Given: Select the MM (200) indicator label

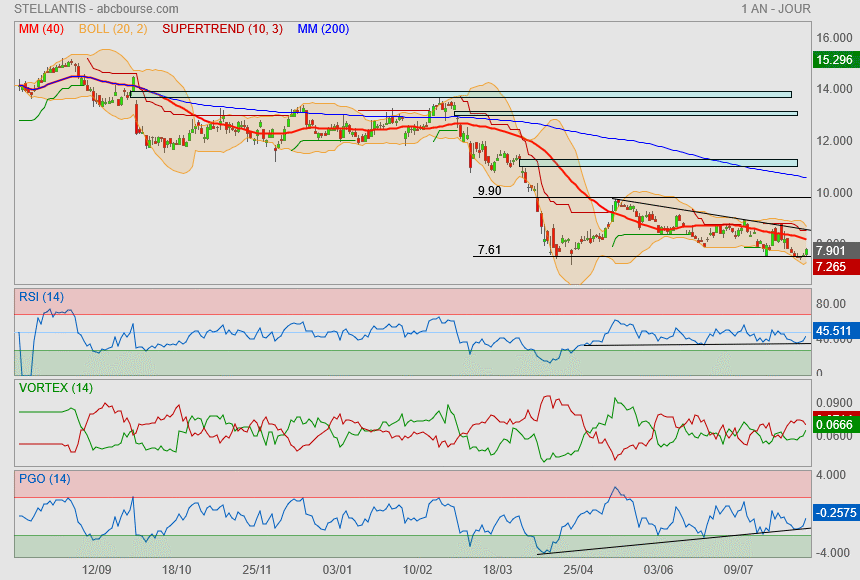Looking at the screenshot, I should [x=323, y=29].
